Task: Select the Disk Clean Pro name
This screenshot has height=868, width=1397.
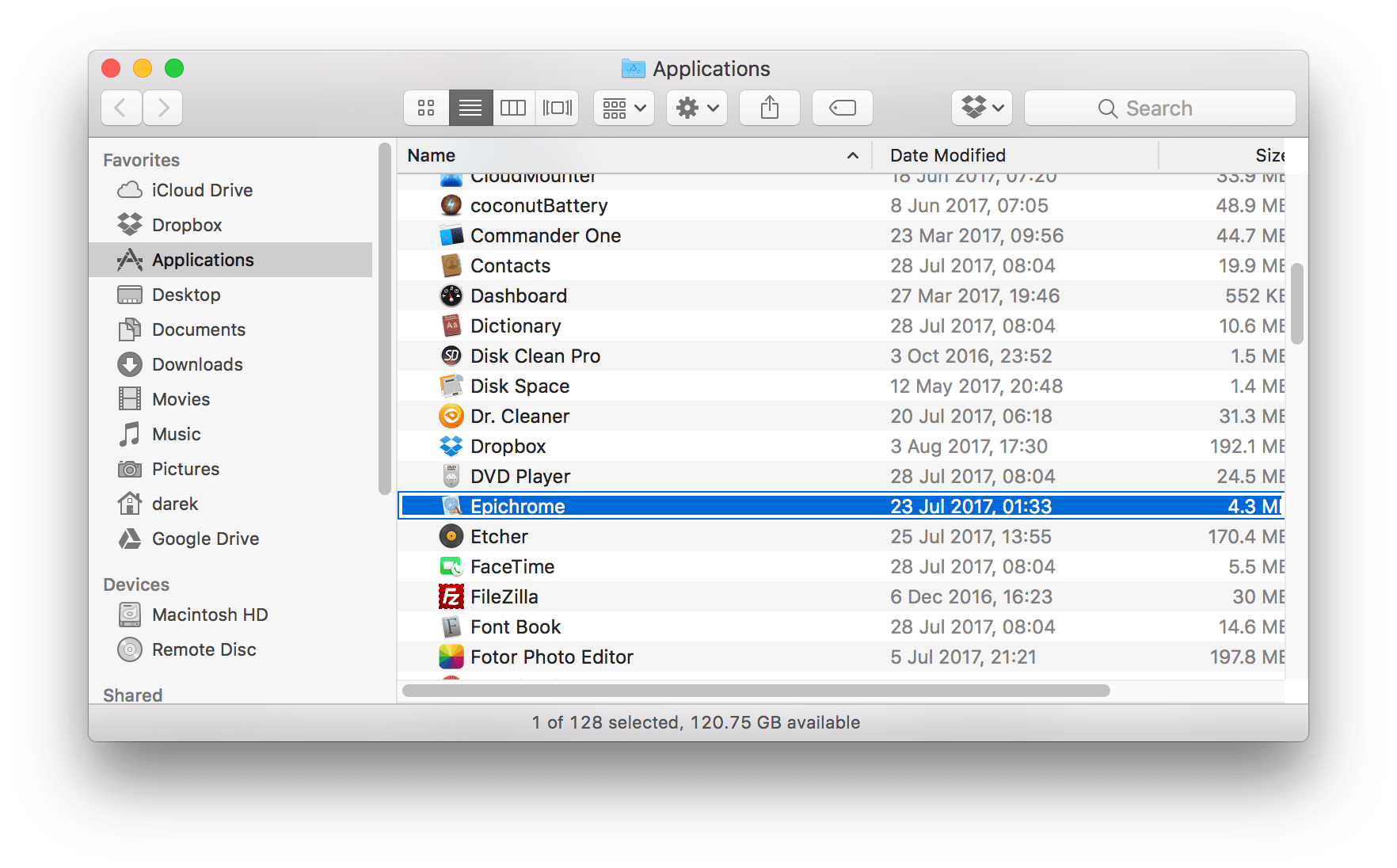Action: coord(535,356)
